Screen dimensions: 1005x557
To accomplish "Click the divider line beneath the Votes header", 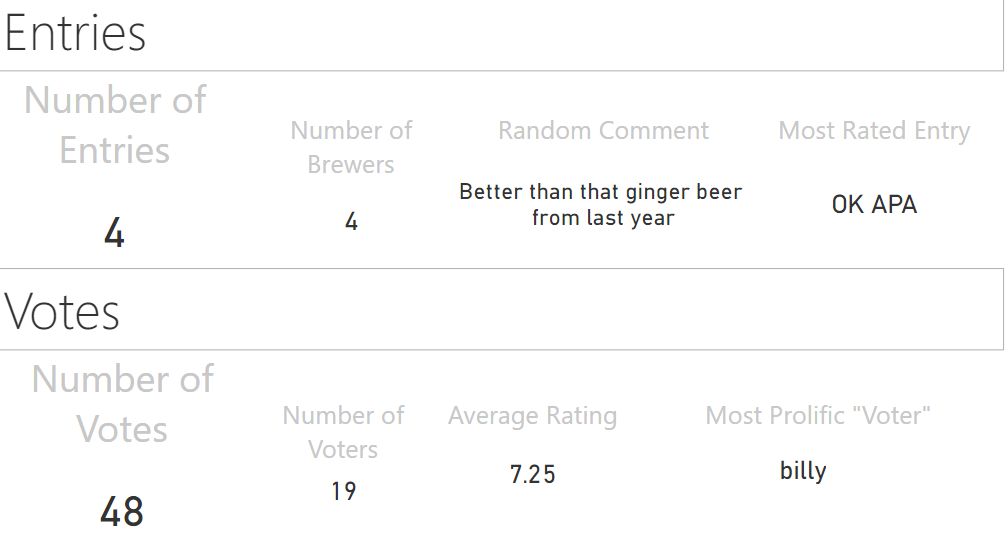I will (501, 350).
